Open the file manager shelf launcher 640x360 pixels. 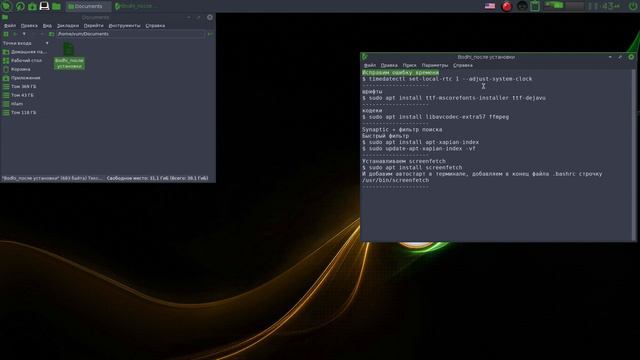[56, 6]
